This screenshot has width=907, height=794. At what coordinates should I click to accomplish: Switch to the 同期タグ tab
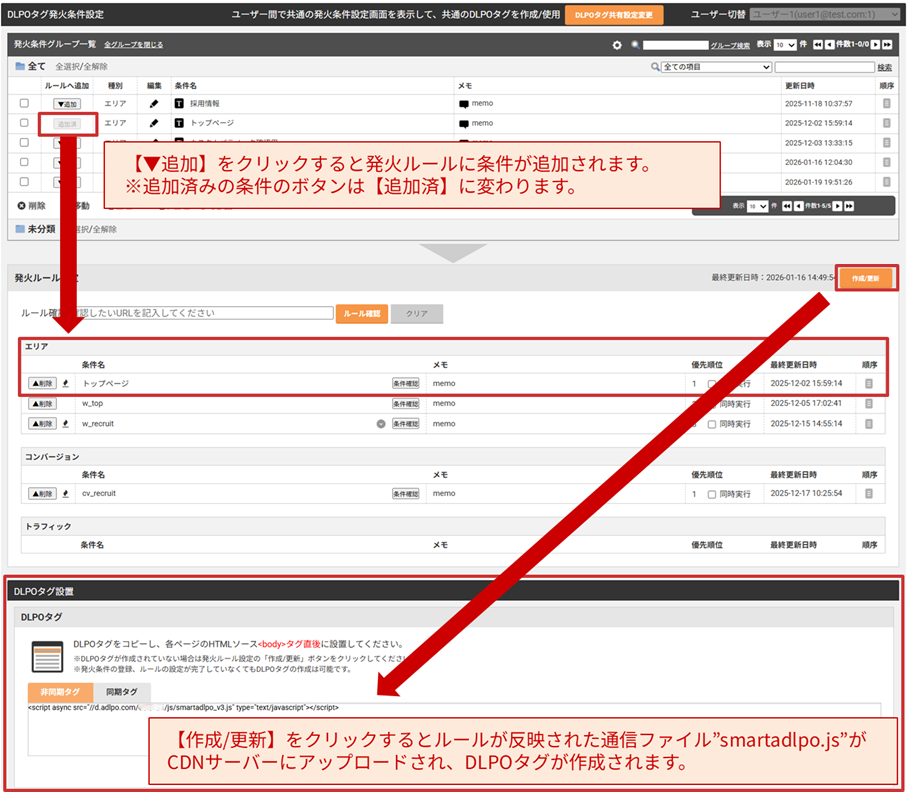[x=122, y=692]
